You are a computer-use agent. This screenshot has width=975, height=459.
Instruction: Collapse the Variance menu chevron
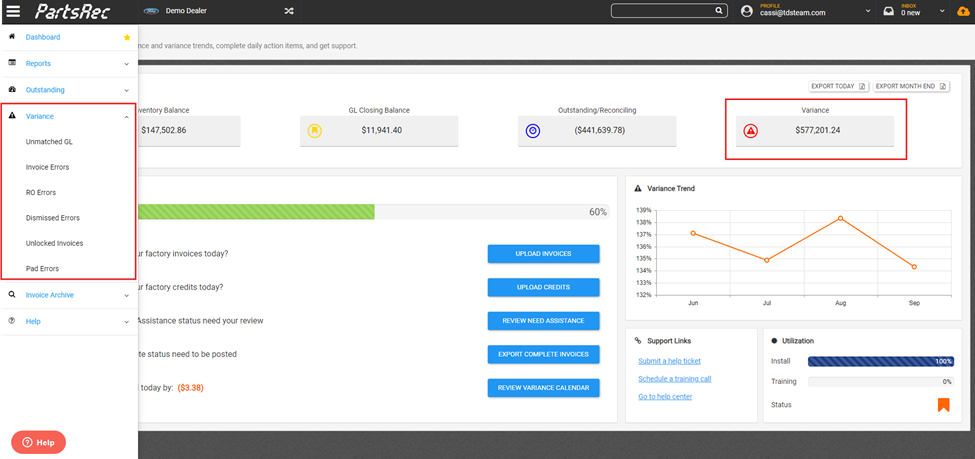click(x=126, y=116)
